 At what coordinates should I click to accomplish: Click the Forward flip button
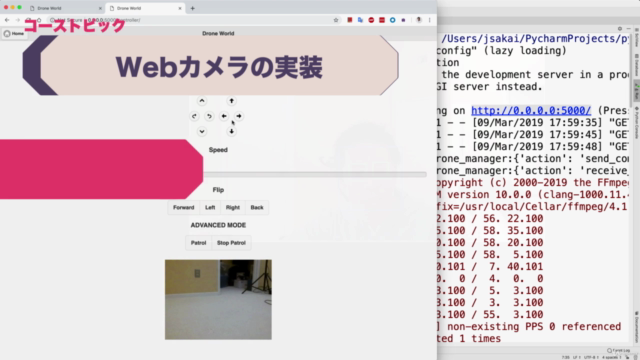184,207
